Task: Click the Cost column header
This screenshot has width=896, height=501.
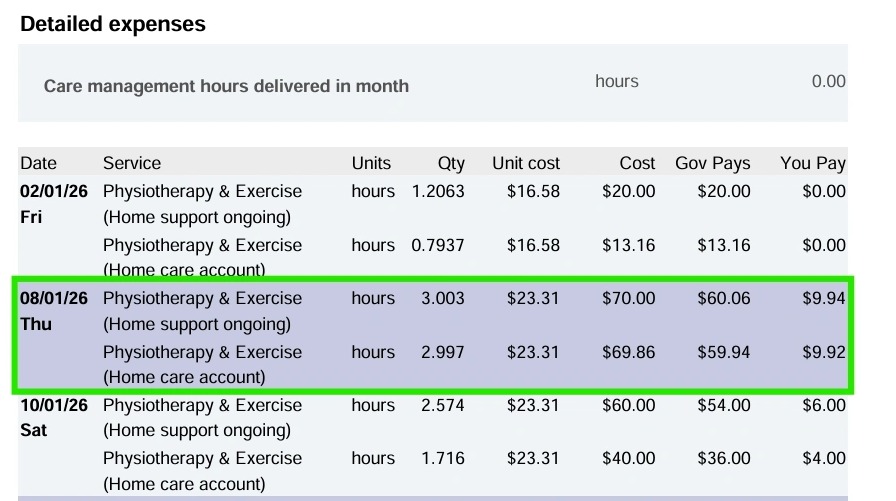Action: coord(637,163)
